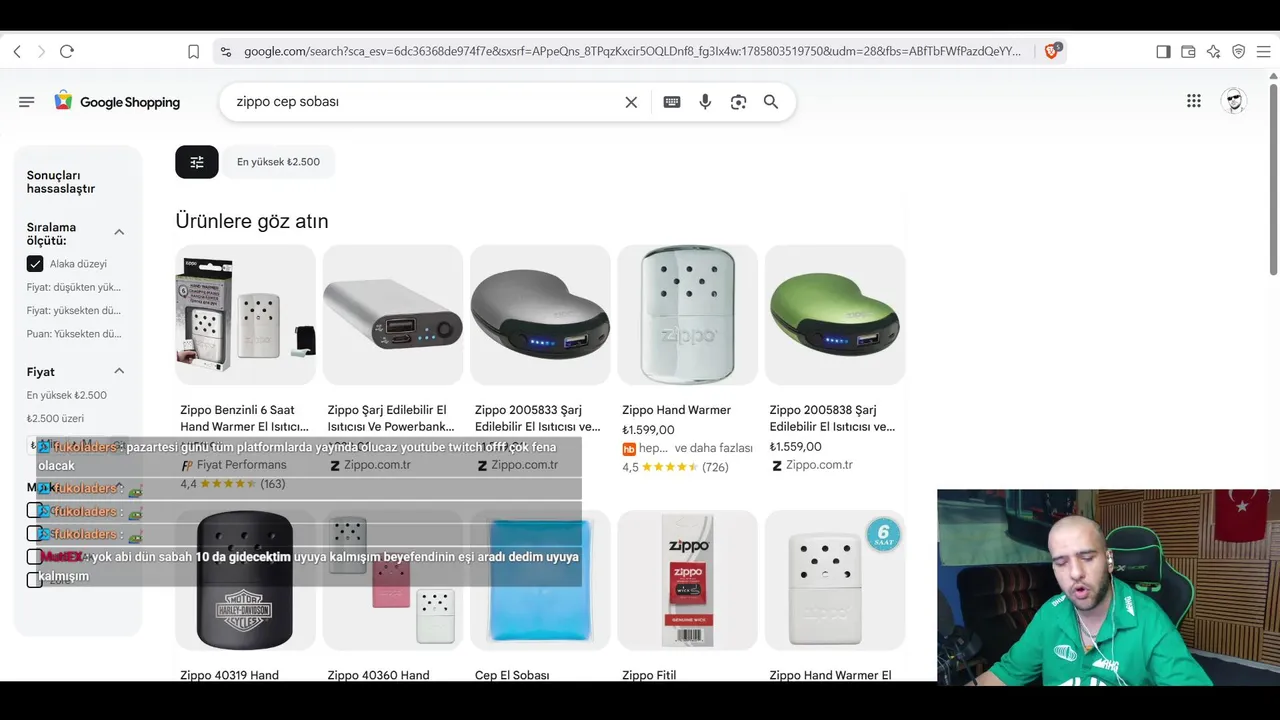Open the silver powerbank hand warmer image
This screenshot has height=720, width=1280.
pos(393,315)
